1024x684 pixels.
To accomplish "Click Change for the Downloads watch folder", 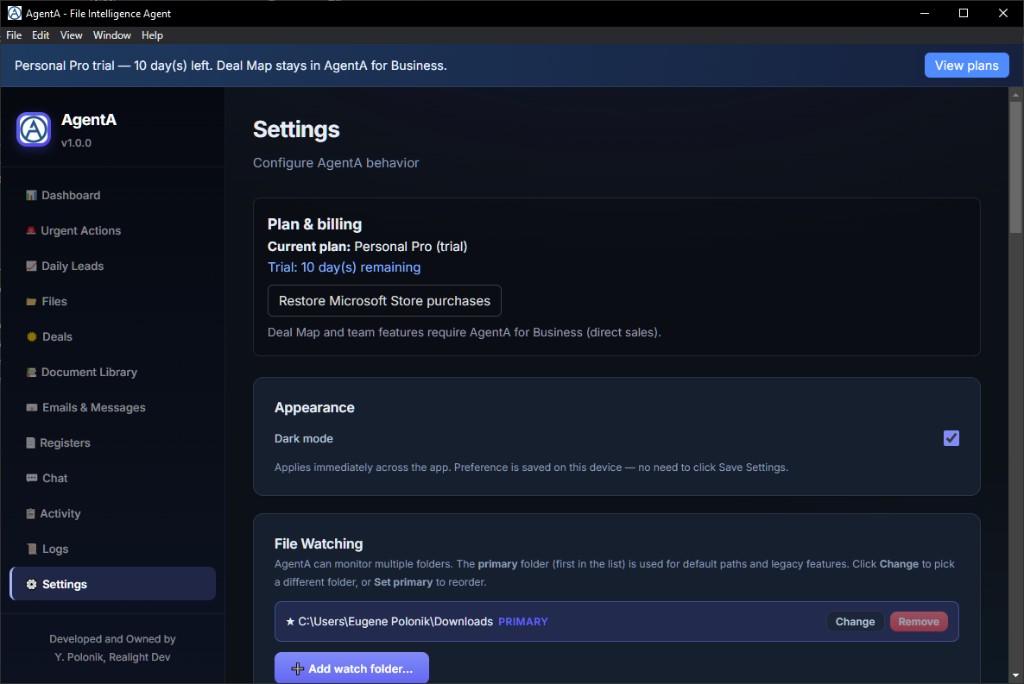I will pos(854,621).
